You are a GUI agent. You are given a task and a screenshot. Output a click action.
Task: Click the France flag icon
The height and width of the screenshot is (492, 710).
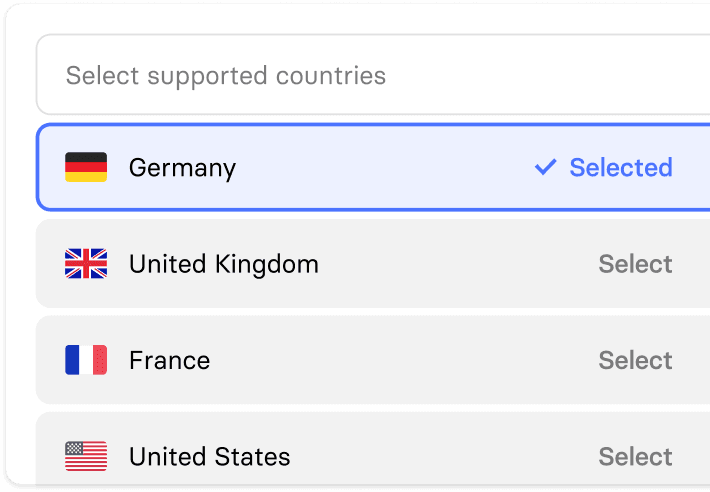tap(86, 360)
